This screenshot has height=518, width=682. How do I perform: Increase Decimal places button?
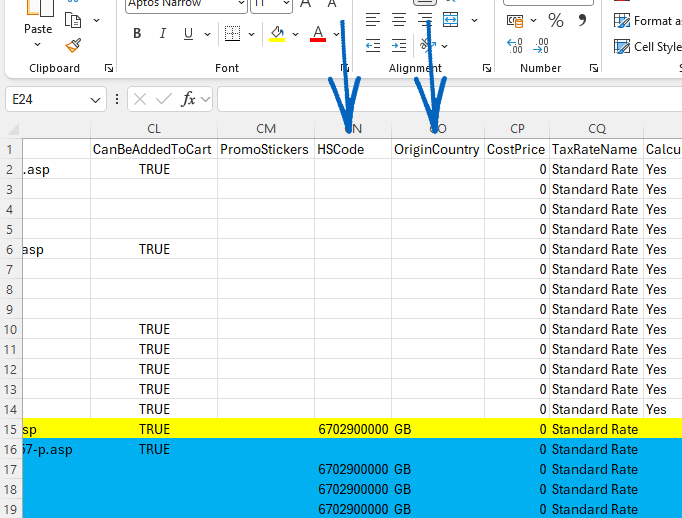(515, 45)
